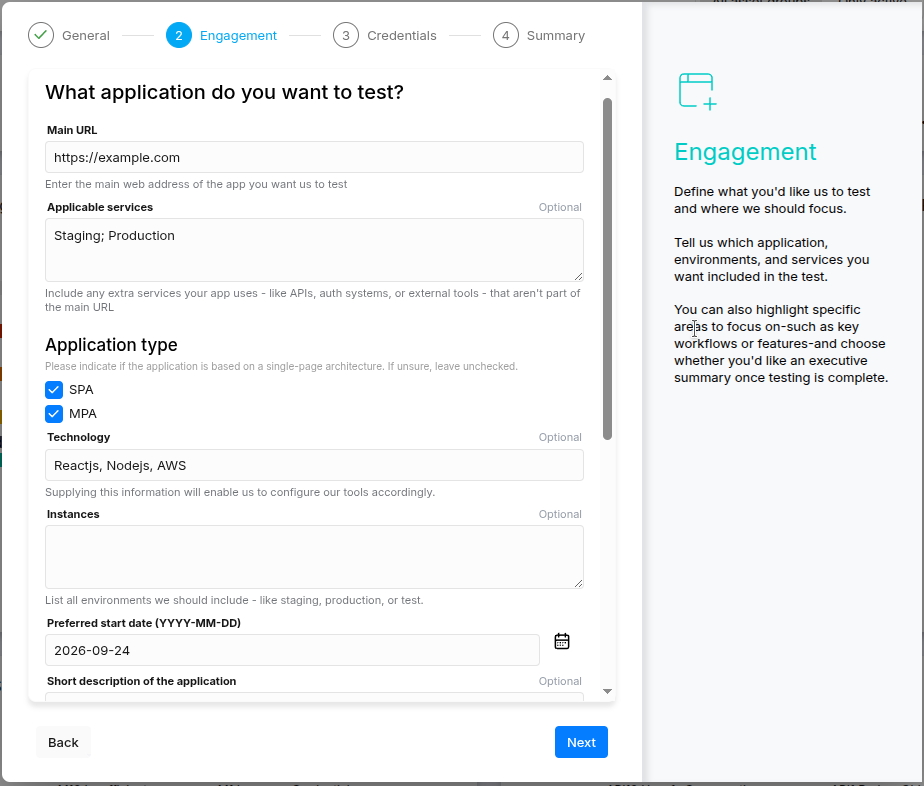Click the Next button
Image resolution: width=924 pixels, height=786 pixels.
581,742
